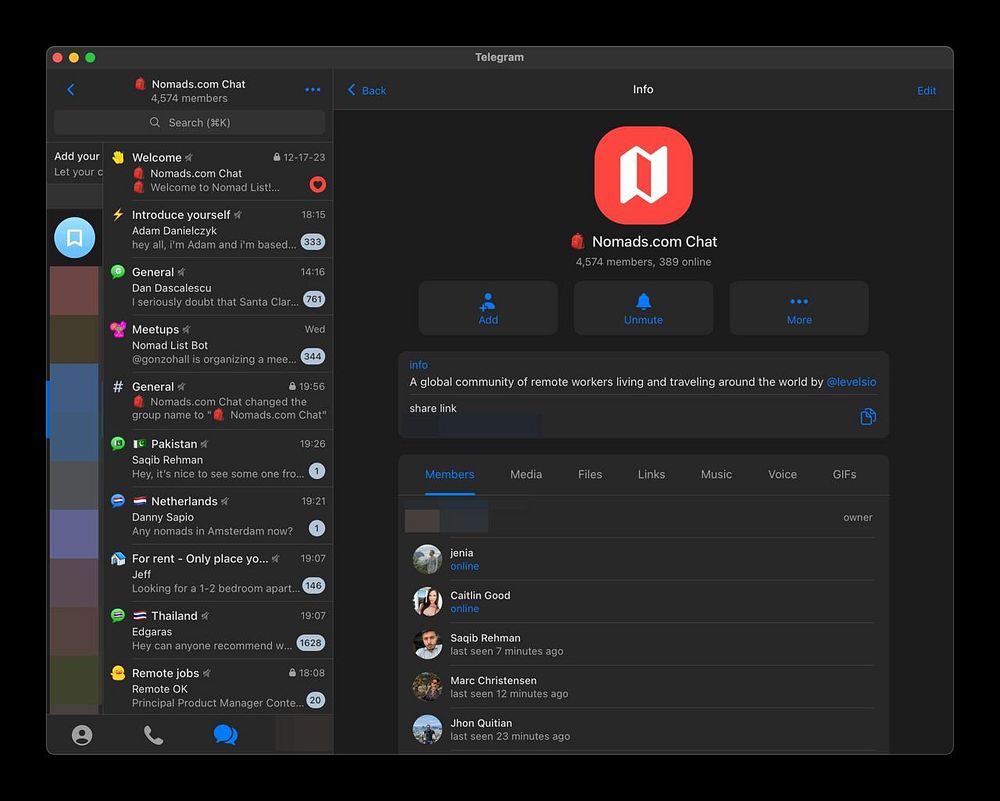Click the red backpack emoji in the header title
The width and height of the screenshot is (1000, 801).
coord(140,84)
